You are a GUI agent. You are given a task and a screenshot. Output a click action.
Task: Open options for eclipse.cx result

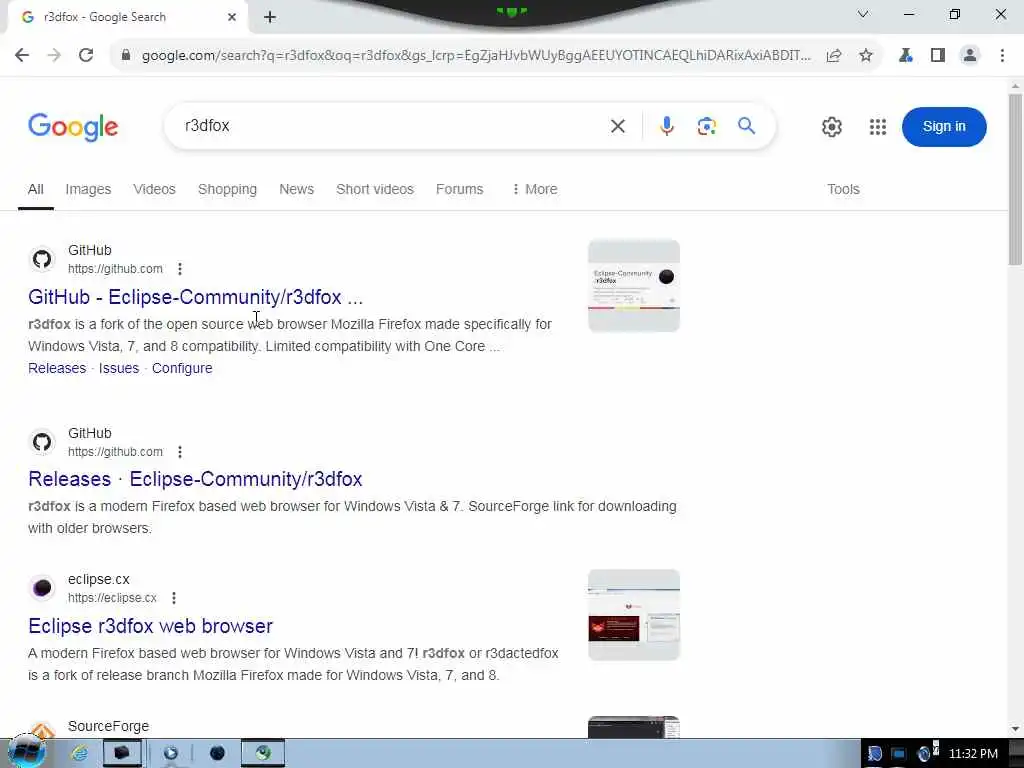[x=174, y=598]
